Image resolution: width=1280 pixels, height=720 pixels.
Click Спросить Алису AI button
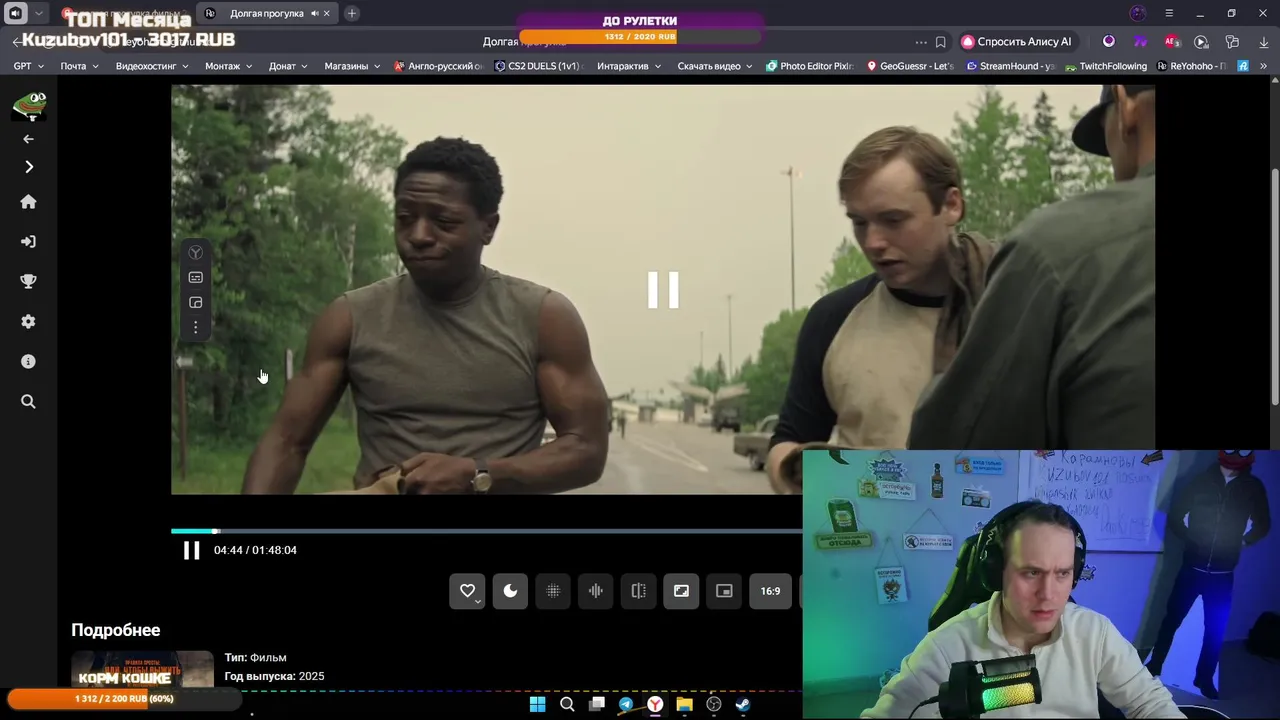(1016, 42)
